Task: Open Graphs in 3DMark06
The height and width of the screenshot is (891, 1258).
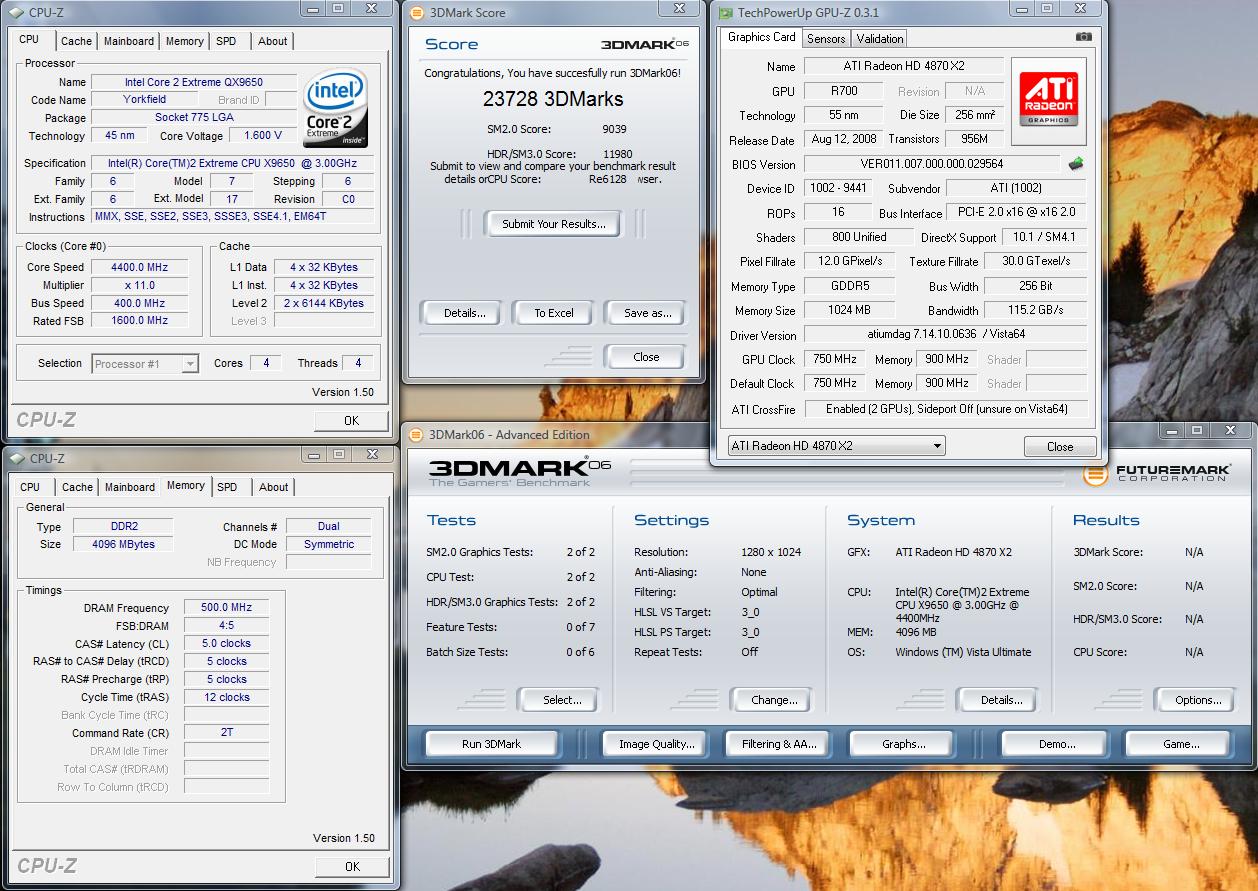Action: click(x=903, y=744)
